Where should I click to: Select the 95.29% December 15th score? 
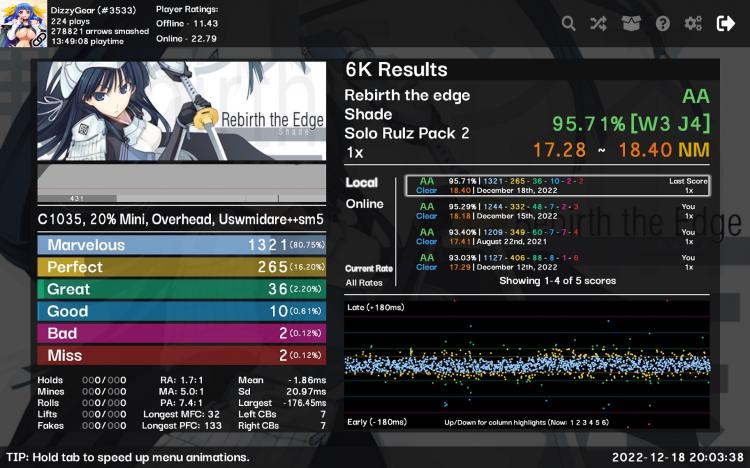(x=557, y=211)
